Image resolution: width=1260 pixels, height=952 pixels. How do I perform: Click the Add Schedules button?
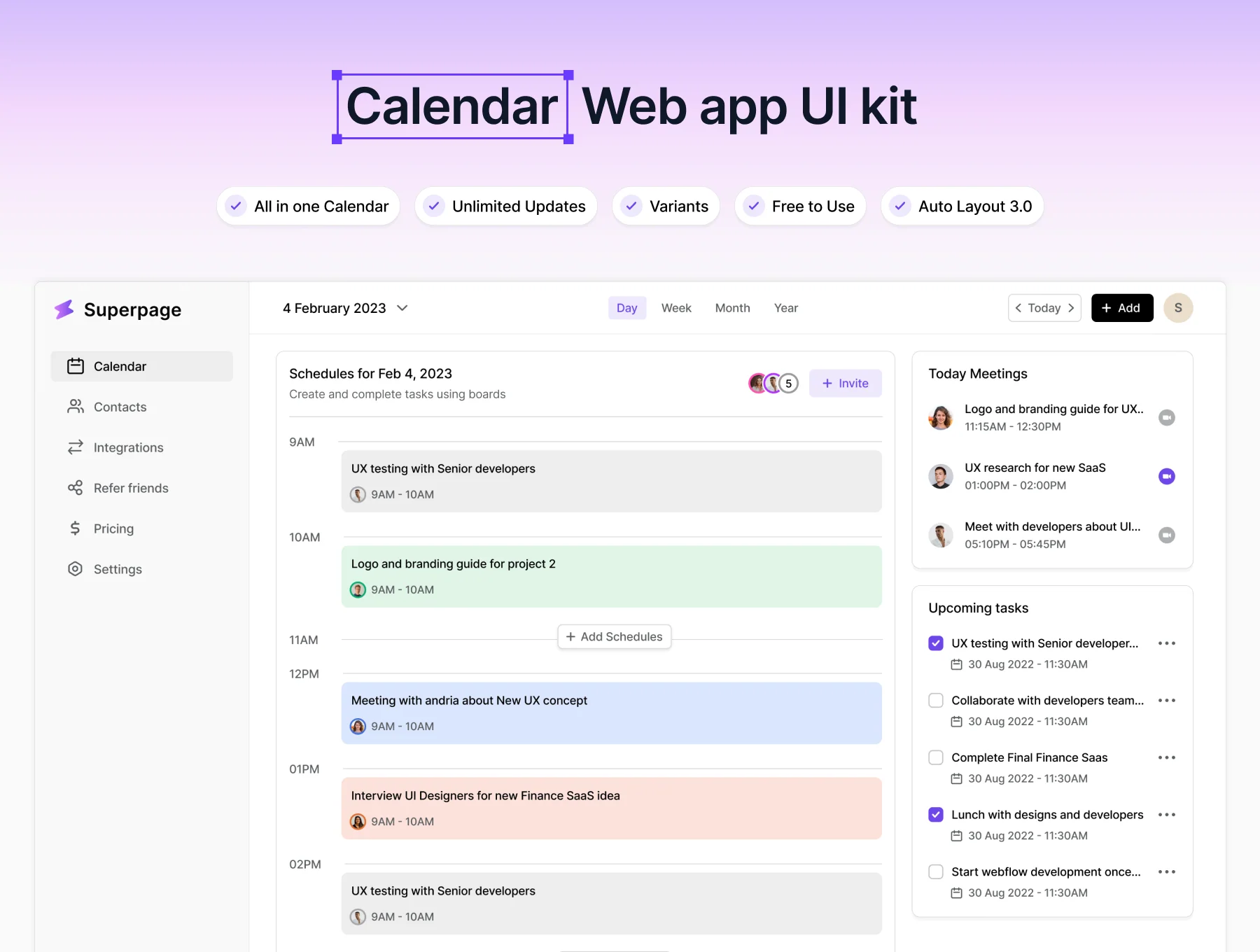(x=614, y=636)
